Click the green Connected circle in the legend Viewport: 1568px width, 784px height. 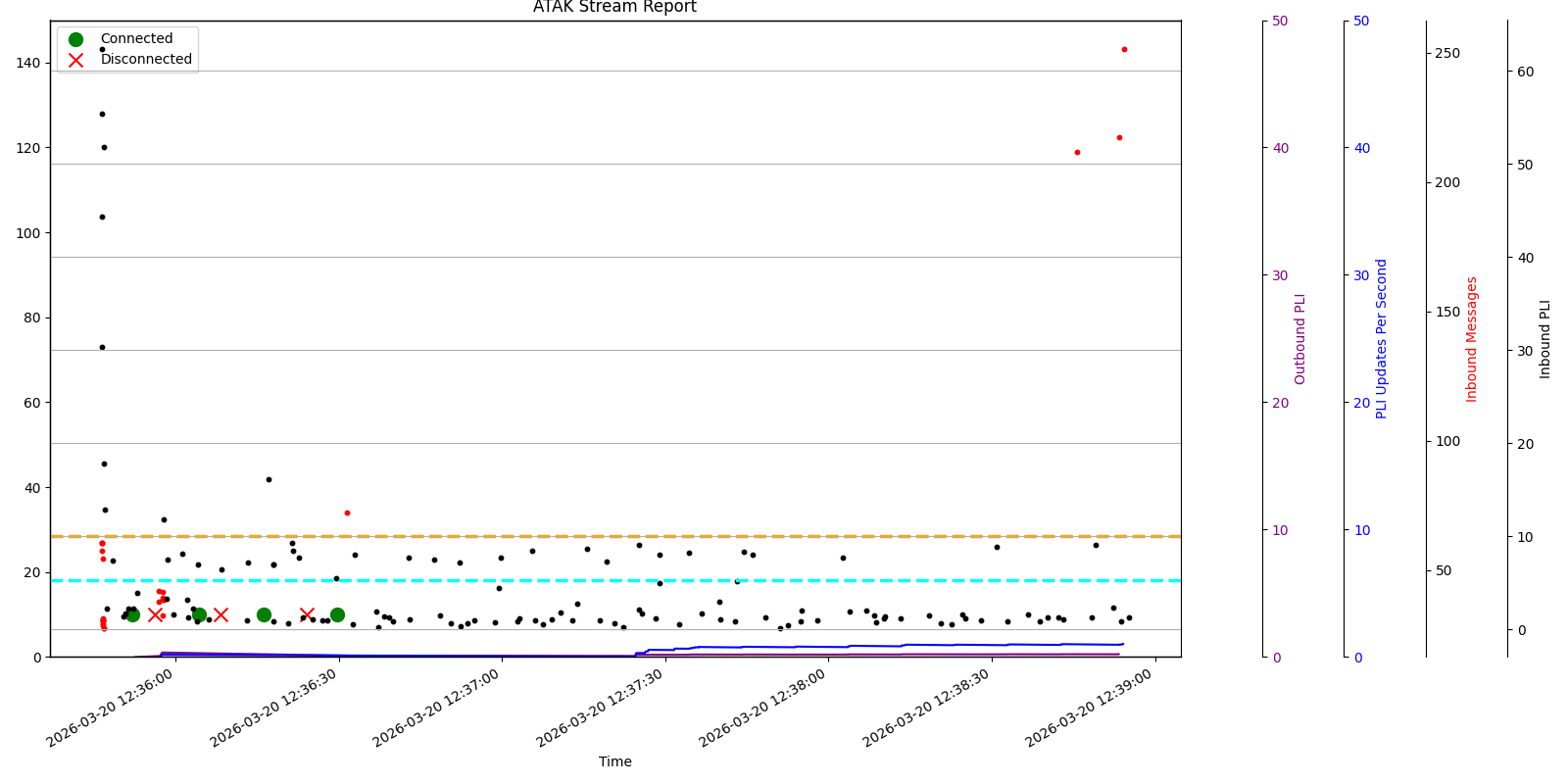click(x=75, y=39)
